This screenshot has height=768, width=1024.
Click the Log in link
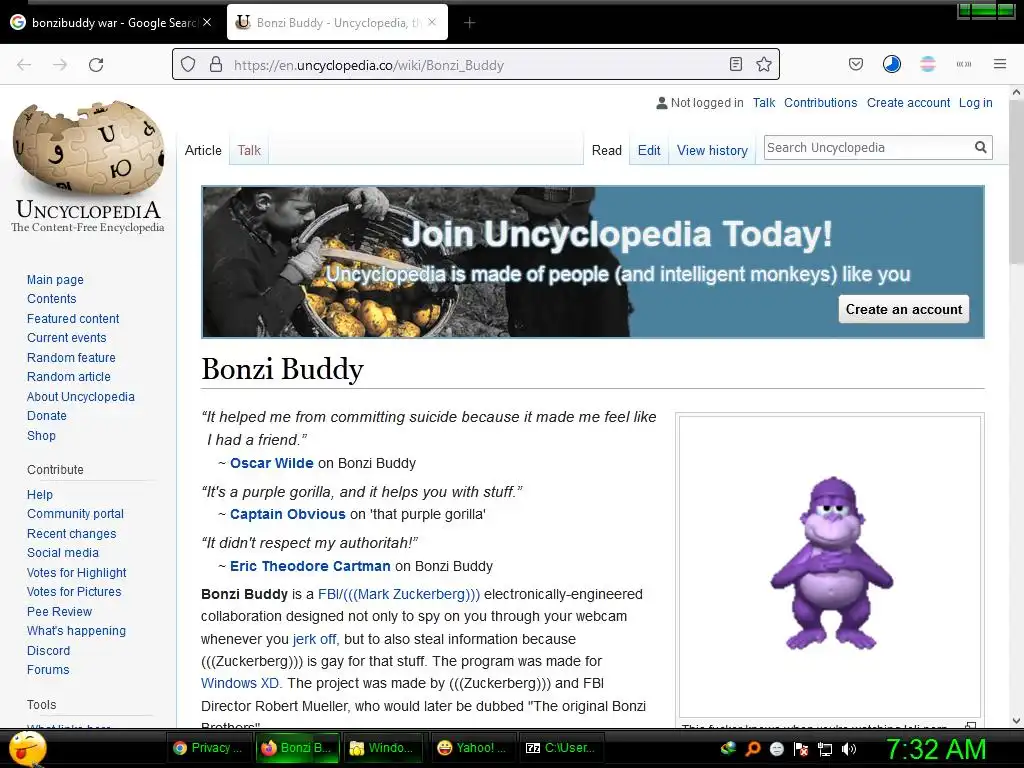point(976,103)
